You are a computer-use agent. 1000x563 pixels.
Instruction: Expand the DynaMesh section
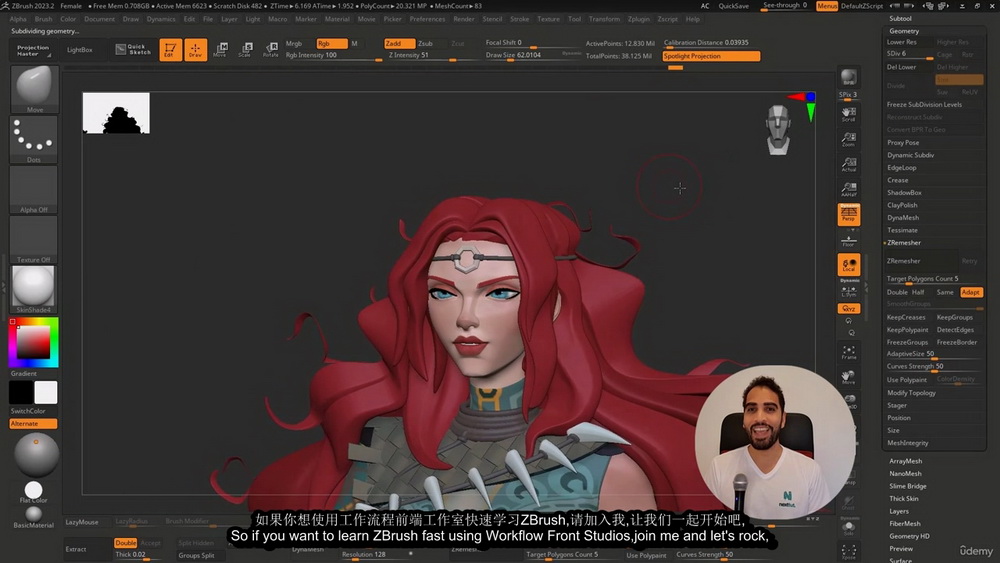pyautogui.click(x=903, y=217)
